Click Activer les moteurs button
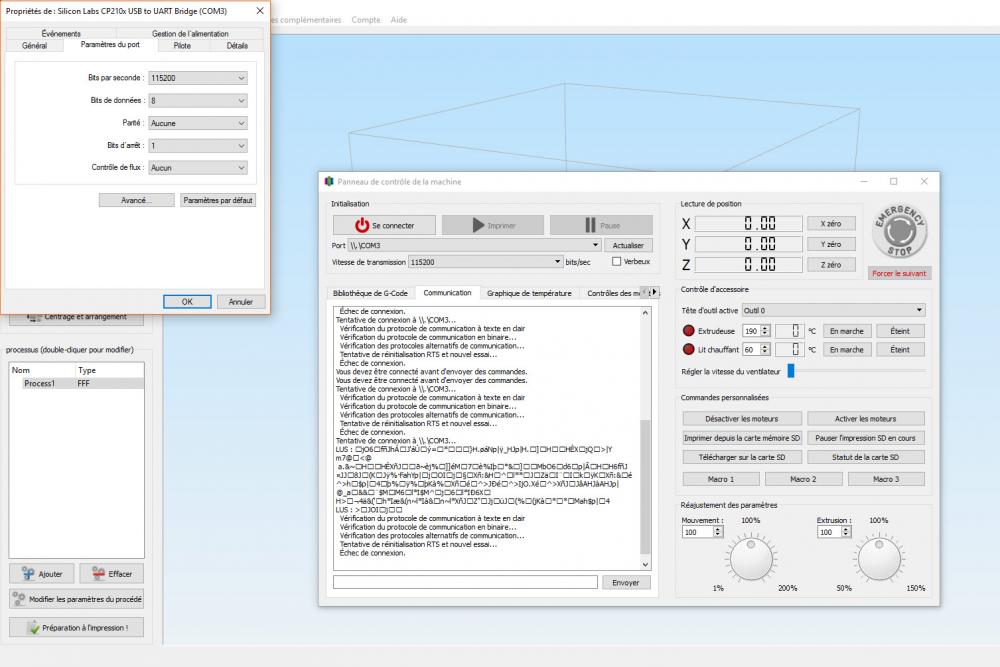Image resolution: width=1000 pixels, height=667 pixels. (x=865, y=419)
